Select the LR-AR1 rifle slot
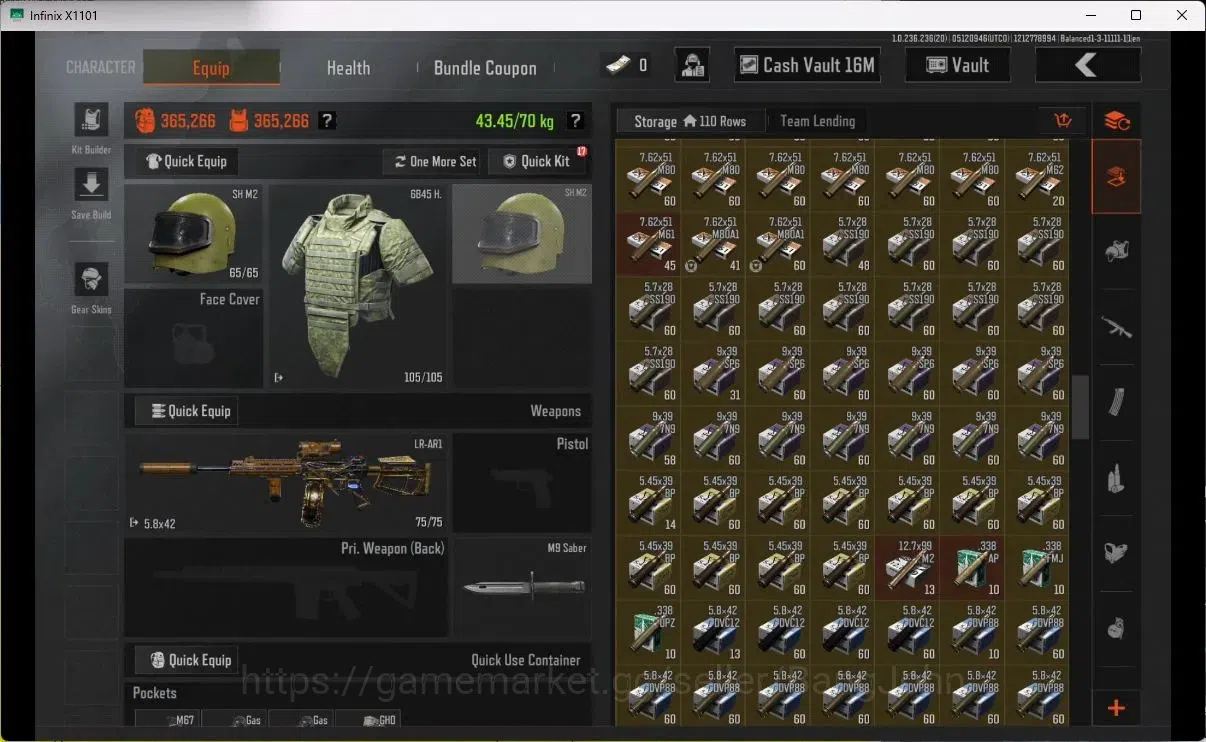This screenshot has width=1206, height=742. (286, 482)
